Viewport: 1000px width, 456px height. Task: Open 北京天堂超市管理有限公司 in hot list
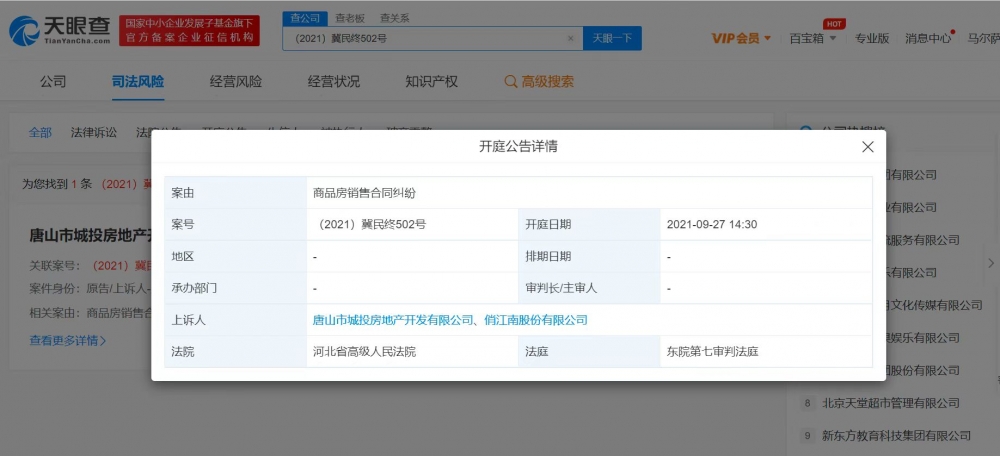(x=891, y=403)
